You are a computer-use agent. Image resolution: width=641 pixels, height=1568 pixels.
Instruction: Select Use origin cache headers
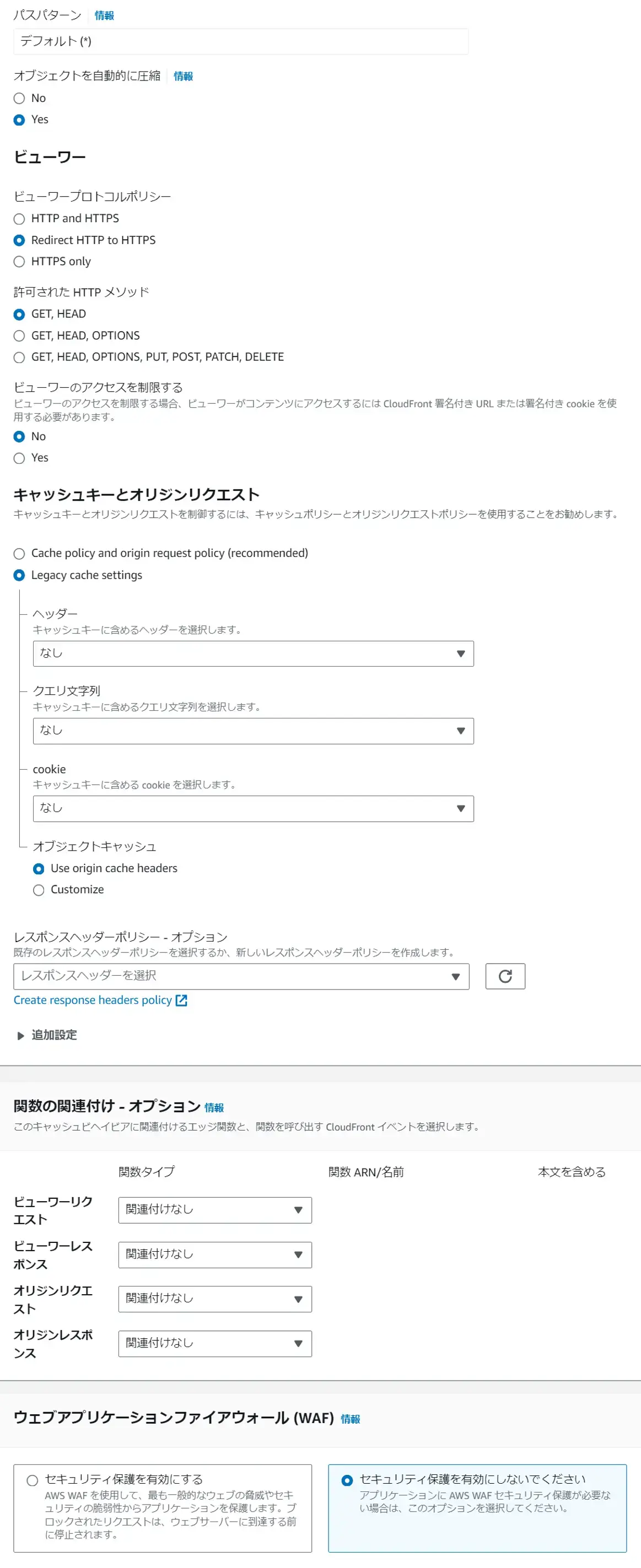pos(39,869)
